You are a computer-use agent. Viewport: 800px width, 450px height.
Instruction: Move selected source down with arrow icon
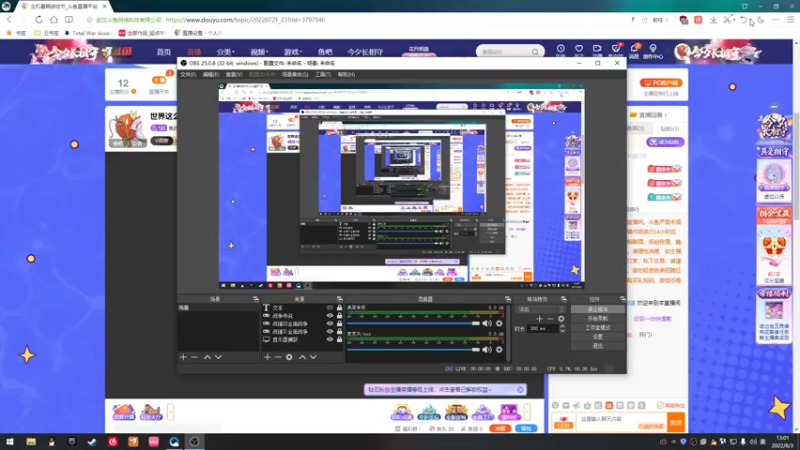[x=313, y=357]
